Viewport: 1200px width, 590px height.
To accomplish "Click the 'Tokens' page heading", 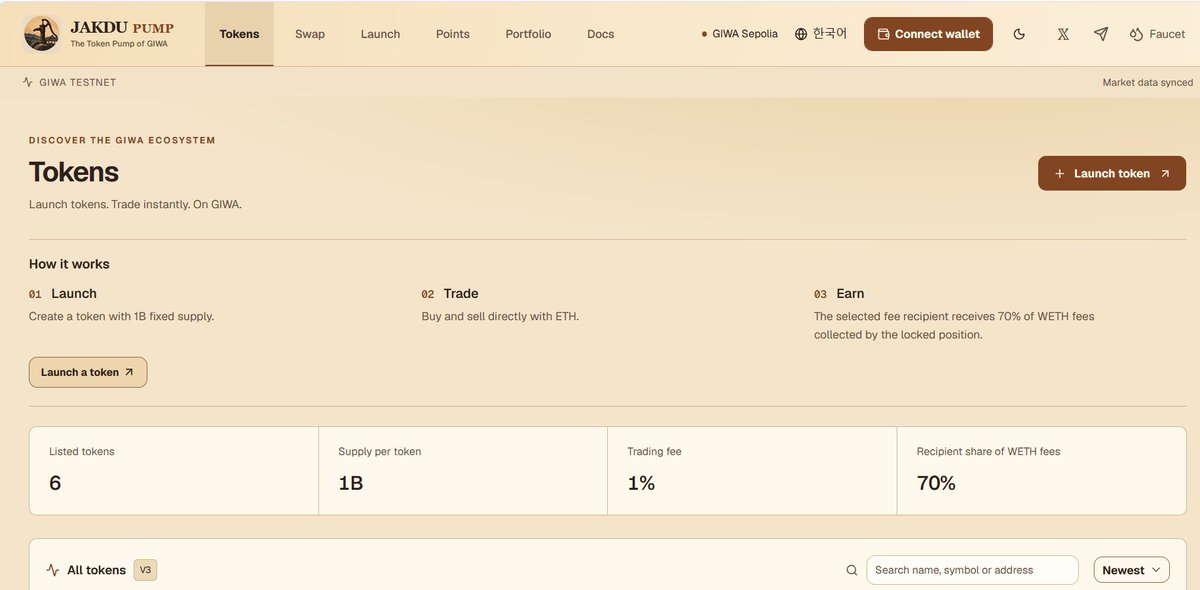I will tap(74, 172).
